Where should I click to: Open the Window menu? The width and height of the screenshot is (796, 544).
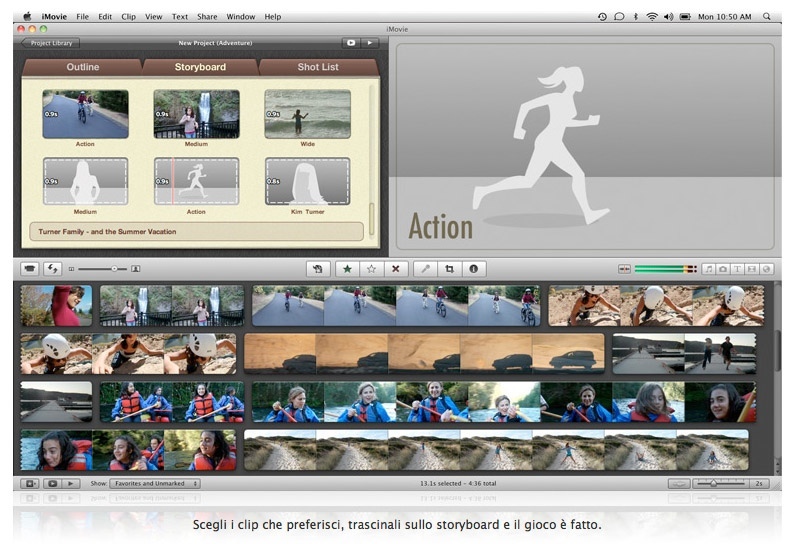point(241,16)
